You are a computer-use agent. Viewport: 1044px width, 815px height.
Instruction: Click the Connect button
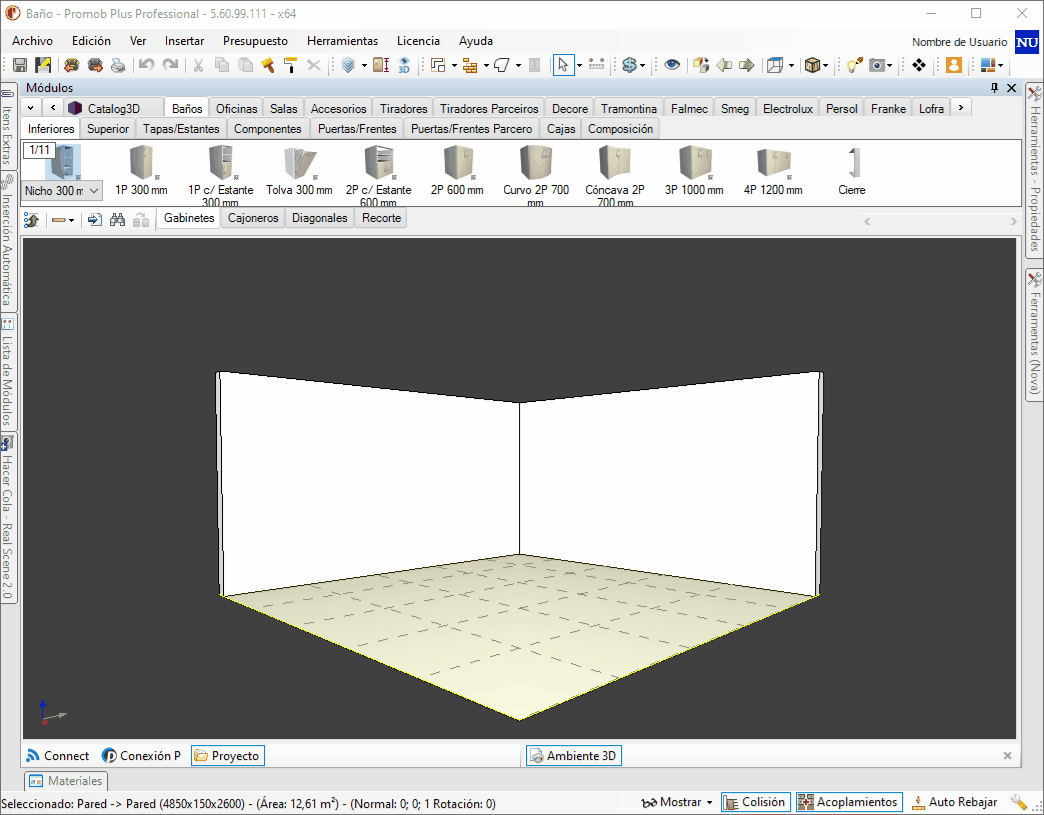[x=57, y=756]
